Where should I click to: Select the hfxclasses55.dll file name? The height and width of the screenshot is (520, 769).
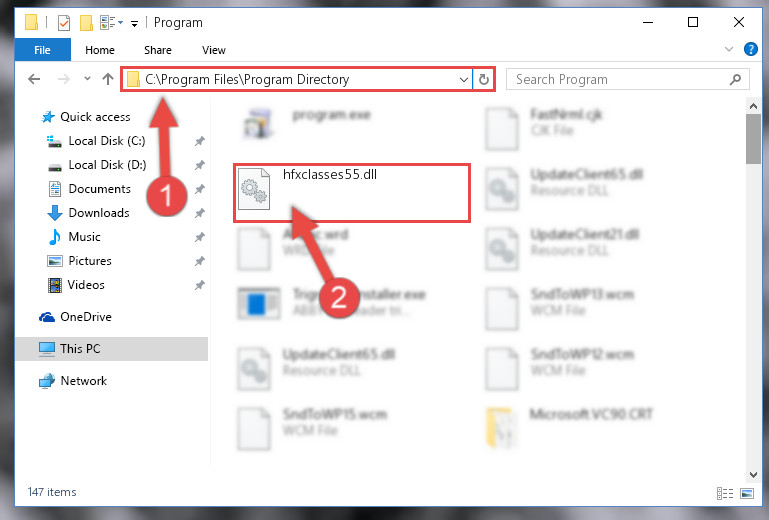(330, 175)
